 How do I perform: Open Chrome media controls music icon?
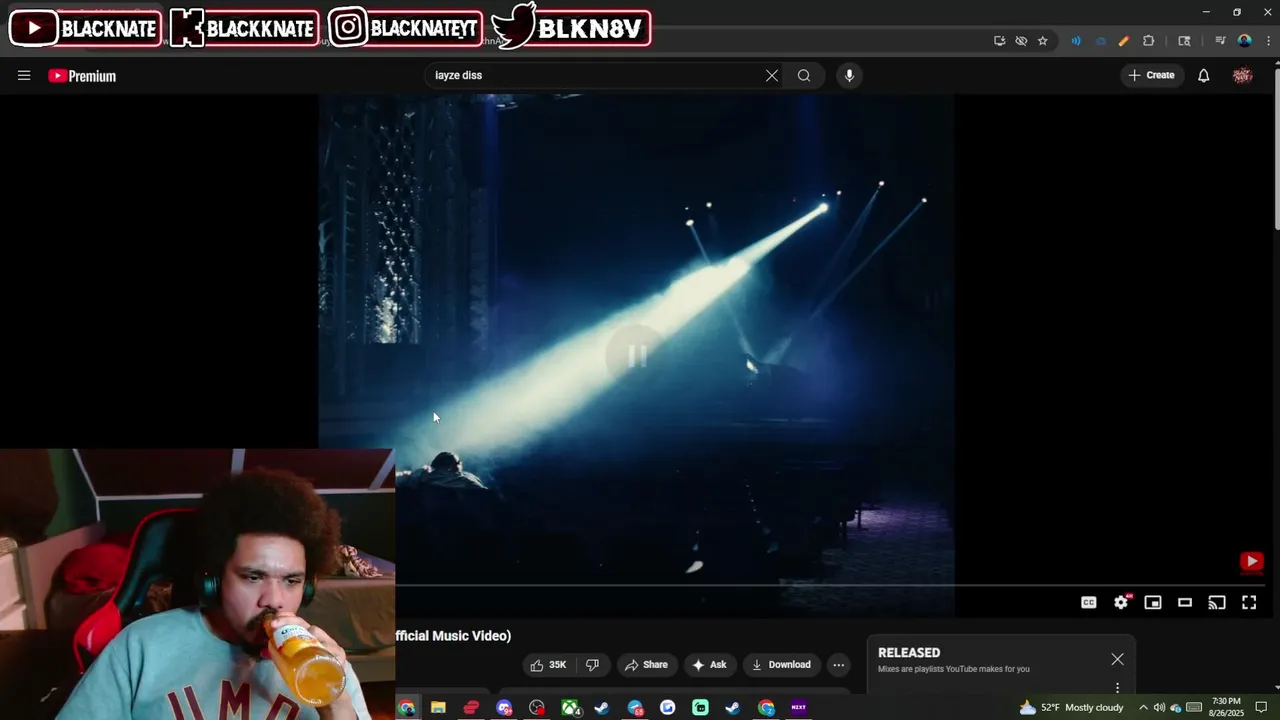[x=1220, y=41]
